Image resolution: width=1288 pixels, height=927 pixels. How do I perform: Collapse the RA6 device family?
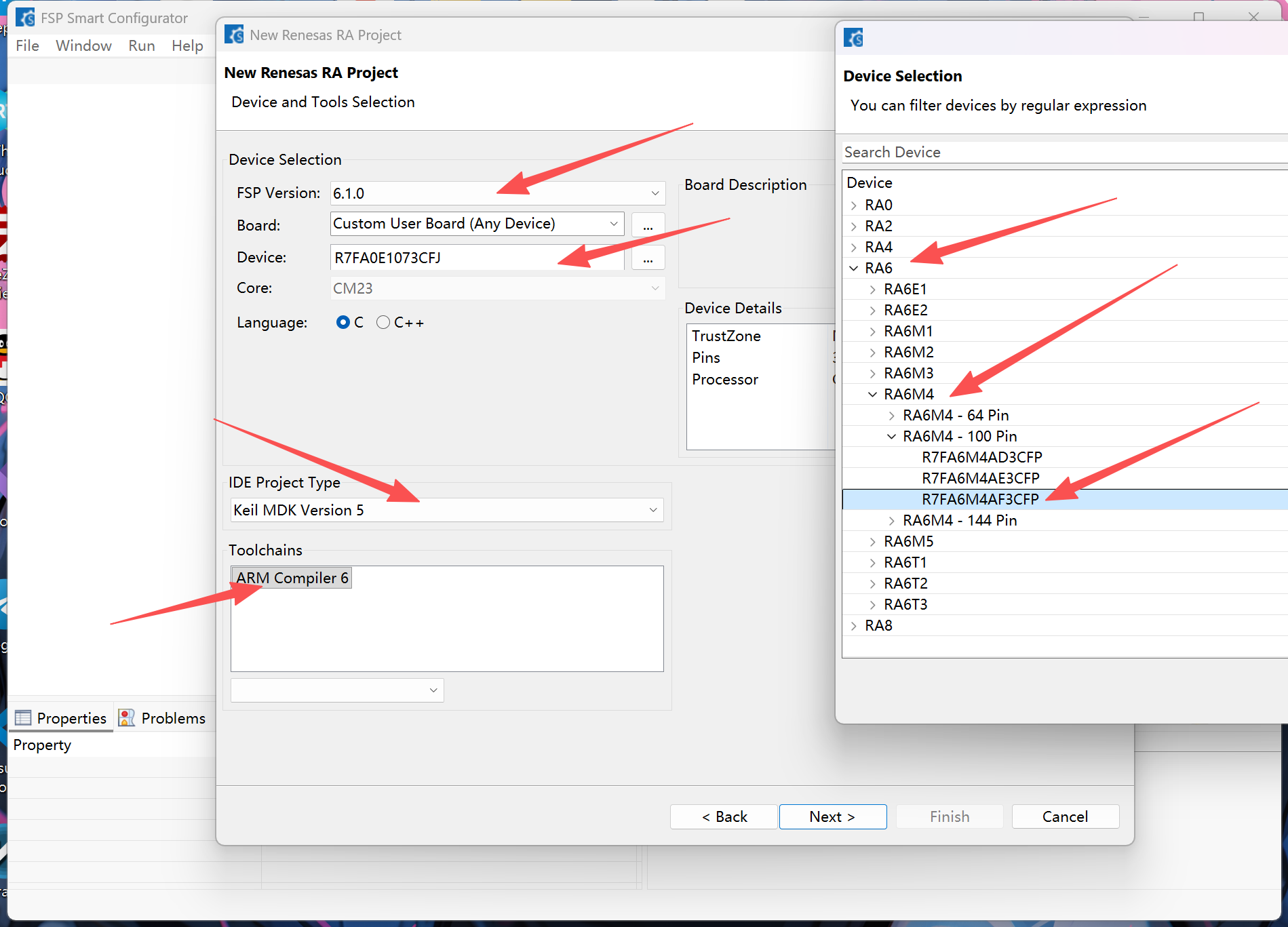854,269
